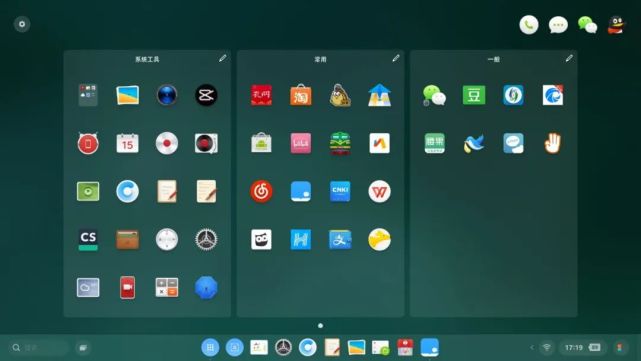Launch the blue camera lens app
The width and height of the screenshot is (641, 361).
(167, 95)
